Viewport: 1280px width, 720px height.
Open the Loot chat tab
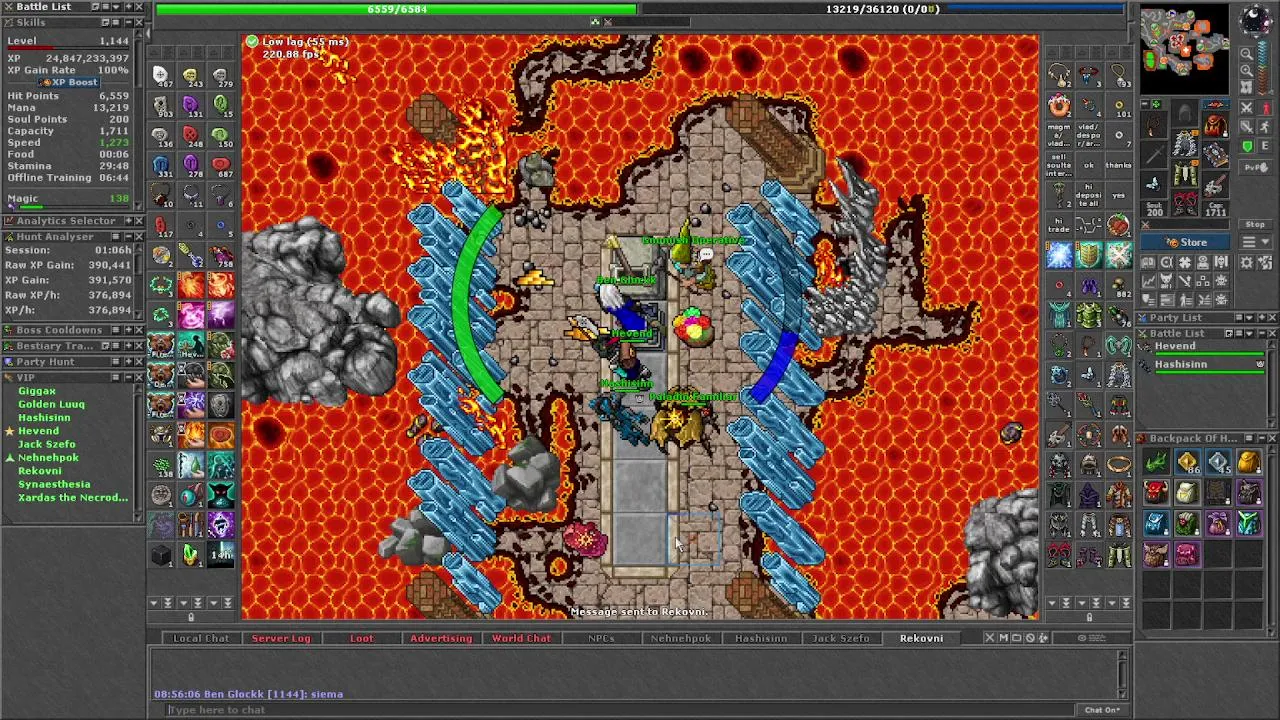click(x=361, y=638)
